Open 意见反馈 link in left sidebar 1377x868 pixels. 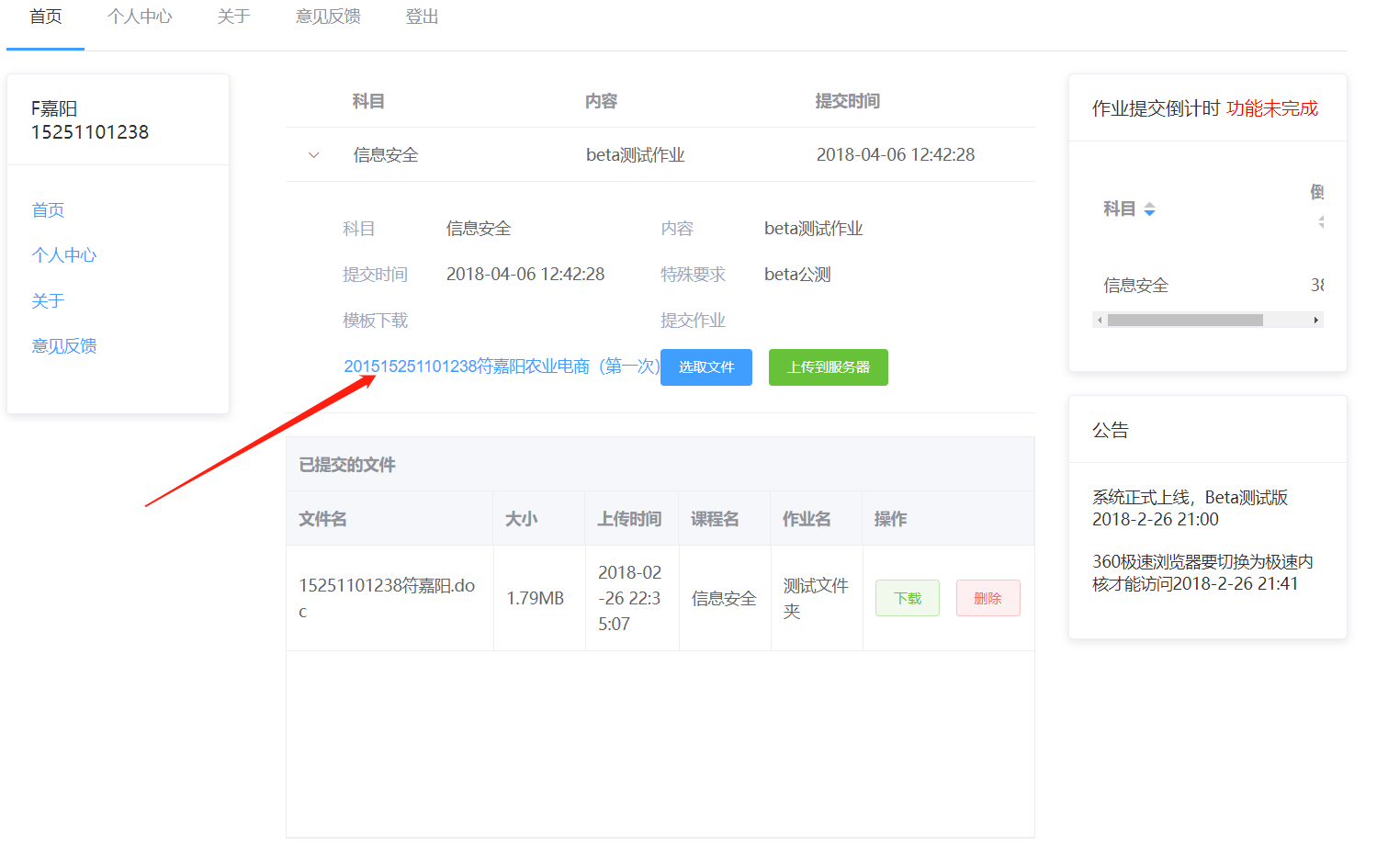[x=64, y=346]
